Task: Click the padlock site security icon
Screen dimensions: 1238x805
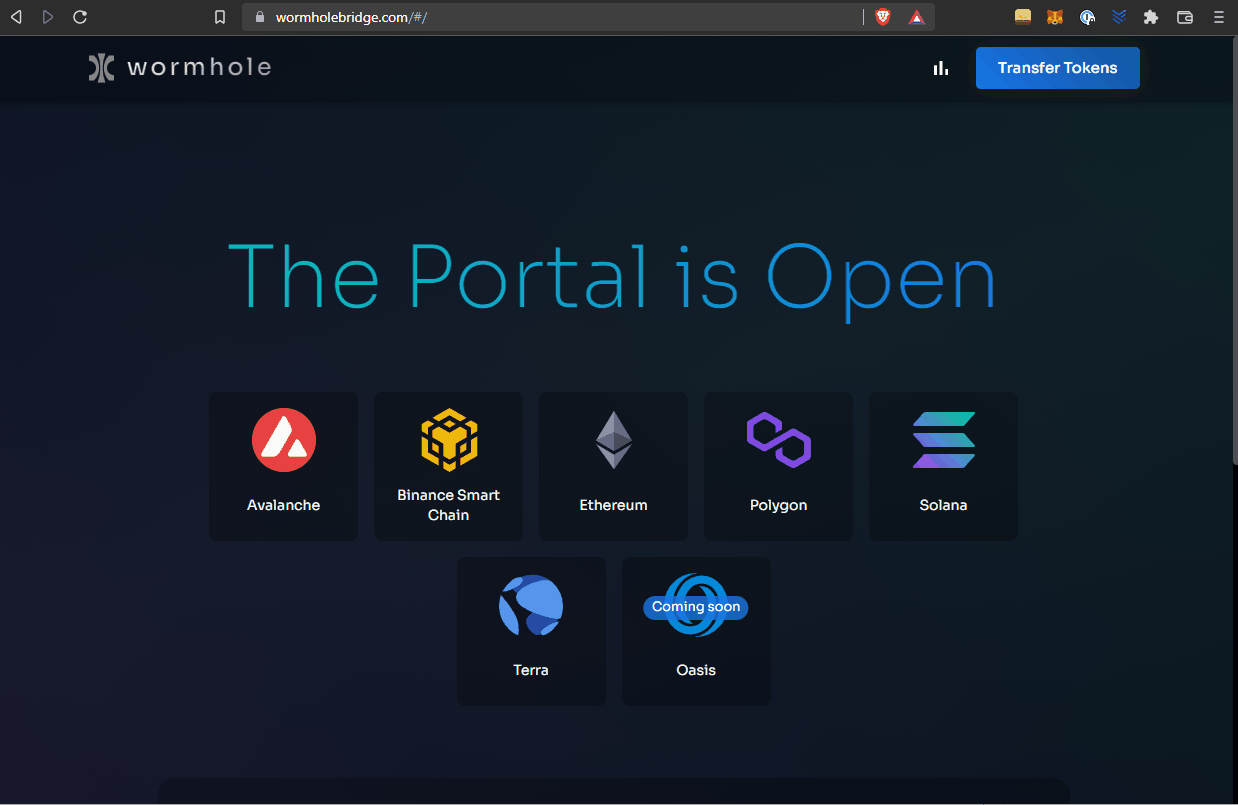Action: coord(259,17)
